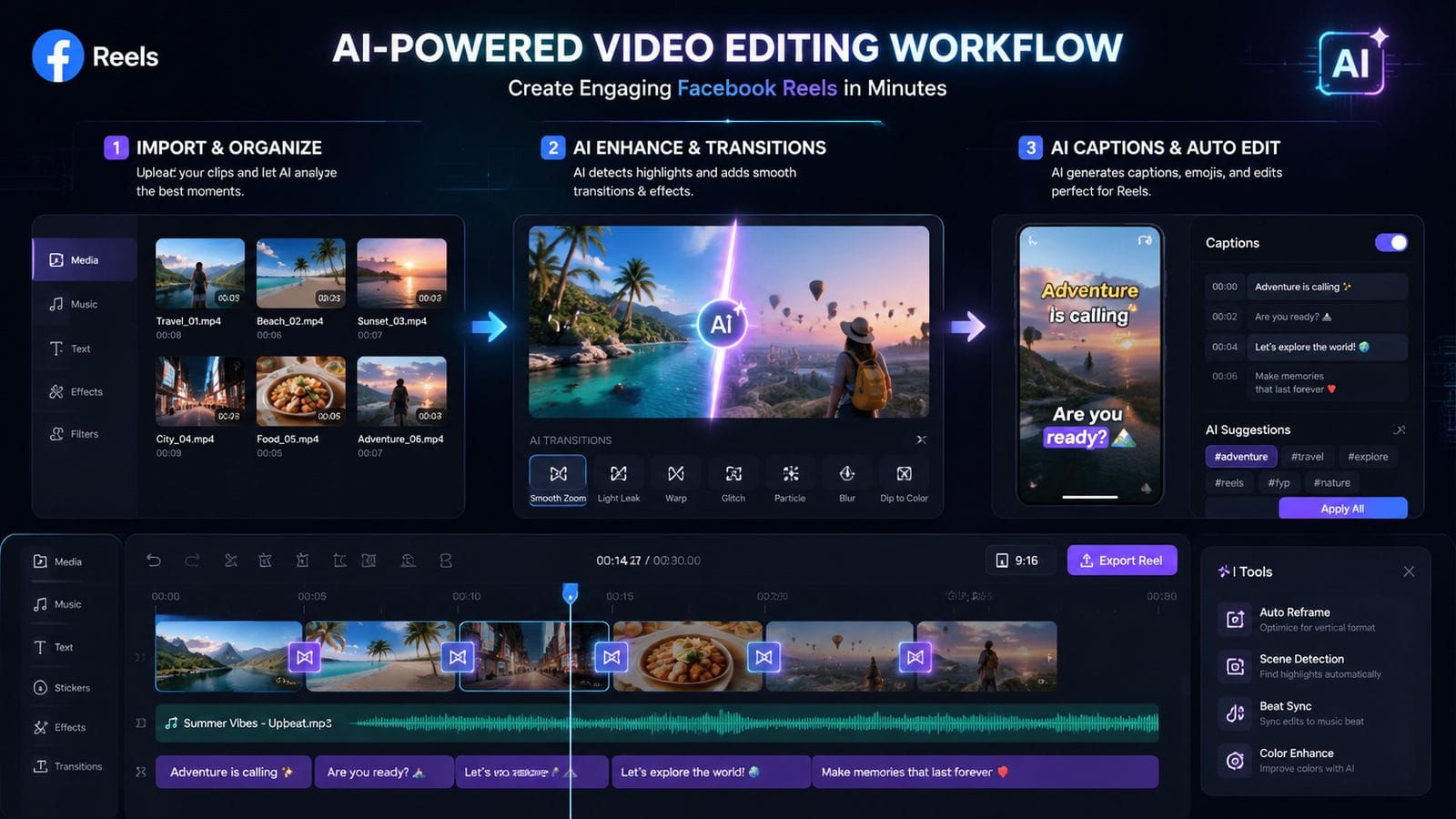Select the scissors split tool in timeline toolbar

[231, 561]
